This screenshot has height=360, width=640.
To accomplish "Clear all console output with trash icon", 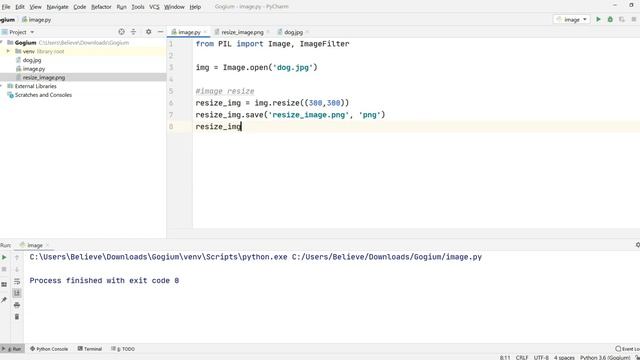I will (17, 317).
